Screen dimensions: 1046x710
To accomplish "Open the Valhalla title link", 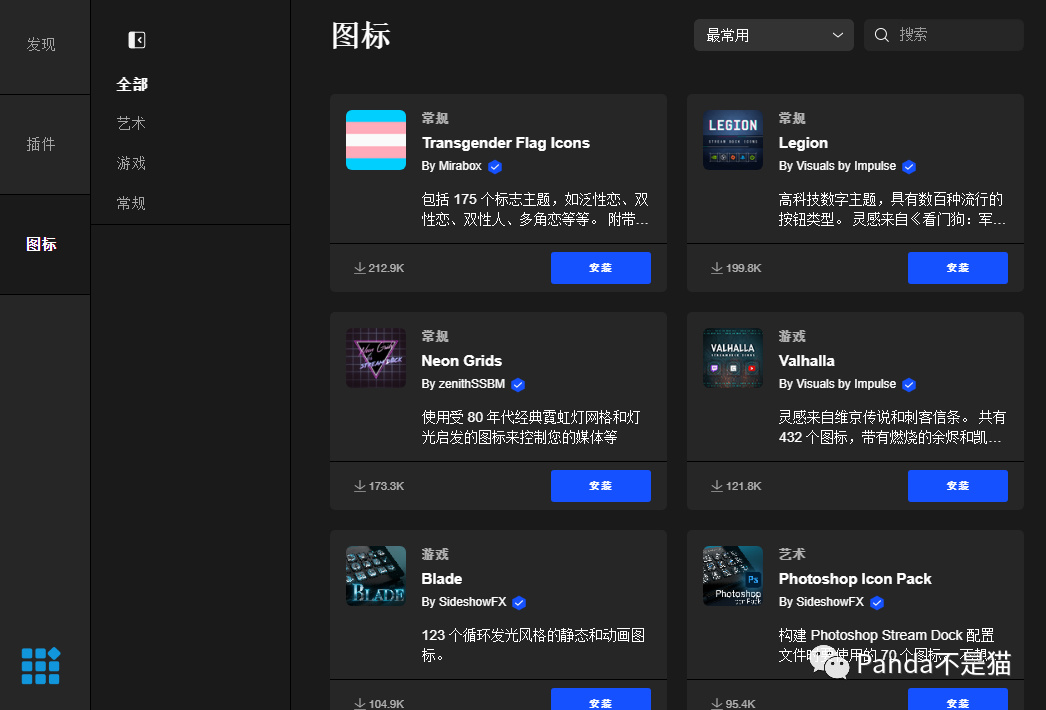I will point(807,361).
